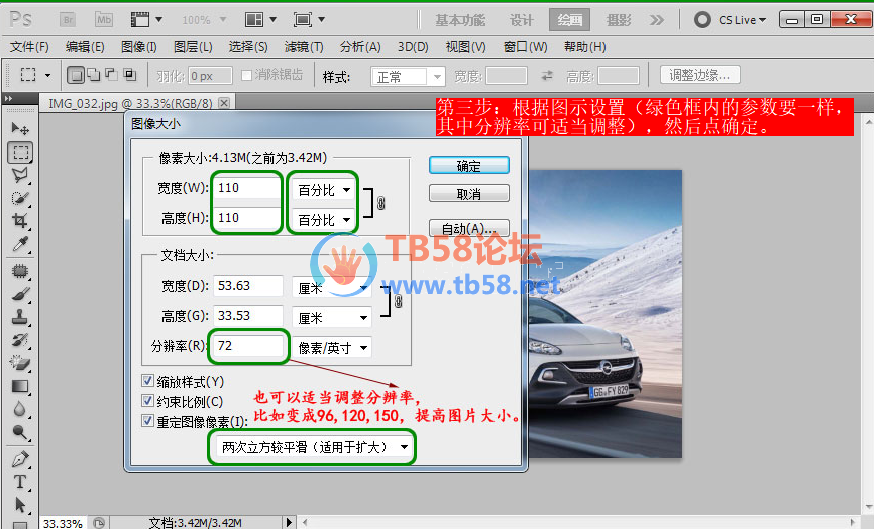Select the Horizontal Type tool
Screen dimensions: 874x529
click(x=20, y=482)
